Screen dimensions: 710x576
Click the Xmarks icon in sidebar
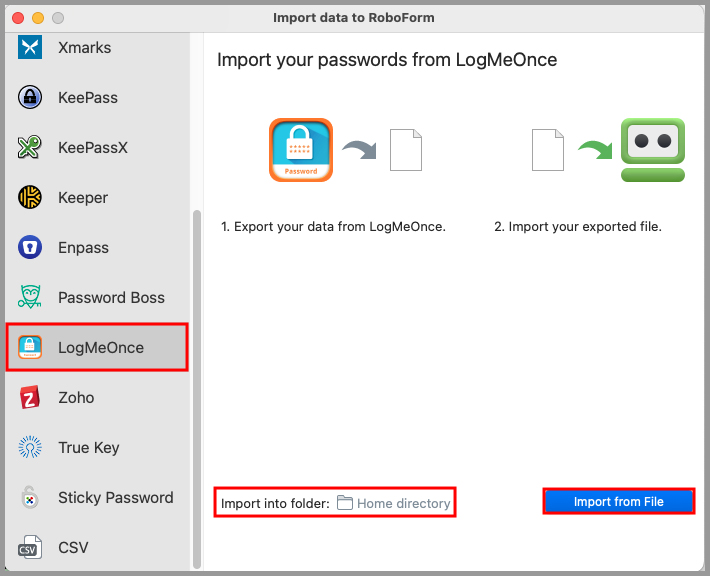tap(30, 48)
